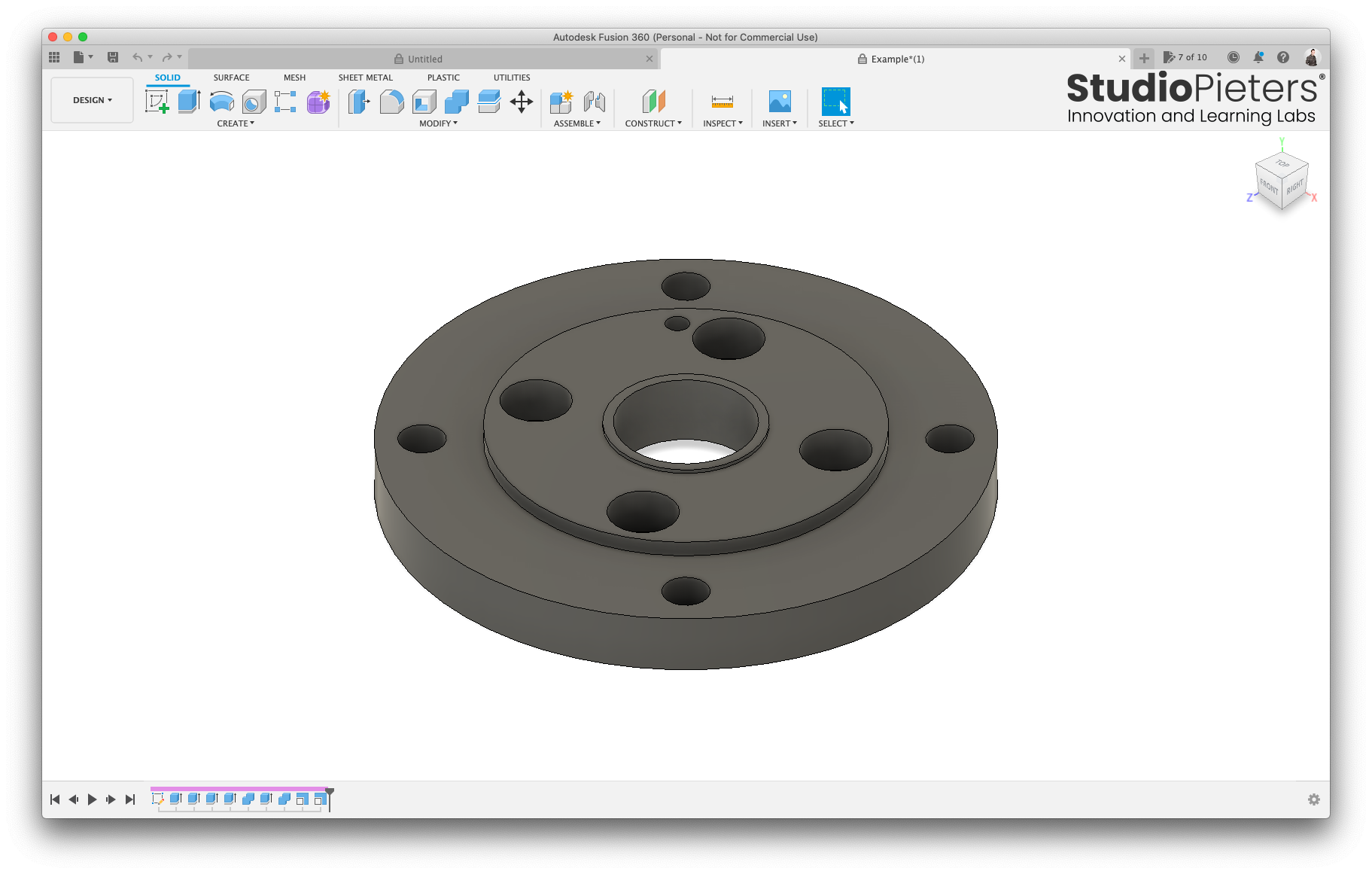Click the TOP face of the ViewCube
Viewport: 1372px width, 874px height.
pos(1282,163)
